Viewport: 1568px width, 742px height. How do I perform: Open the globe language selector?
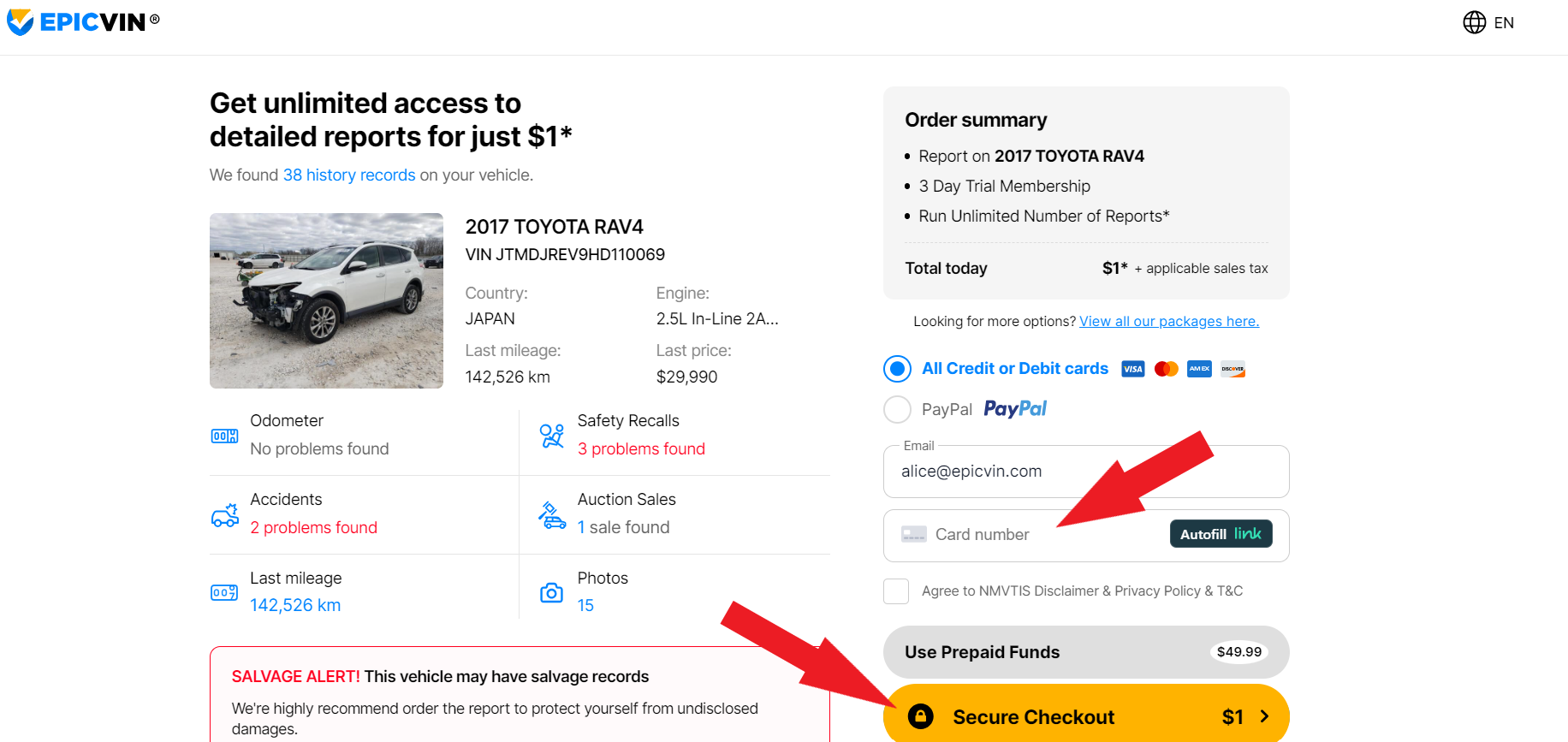(1474, 22)
